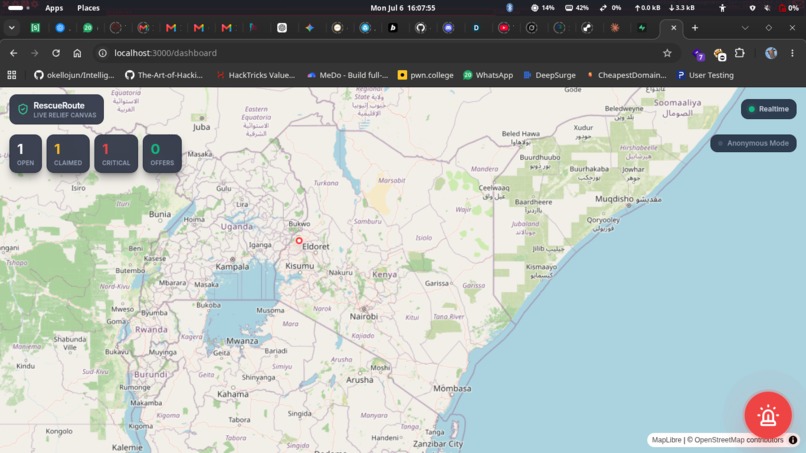
Task: Open the pwn.college bookmark
Action: [426, 75]
